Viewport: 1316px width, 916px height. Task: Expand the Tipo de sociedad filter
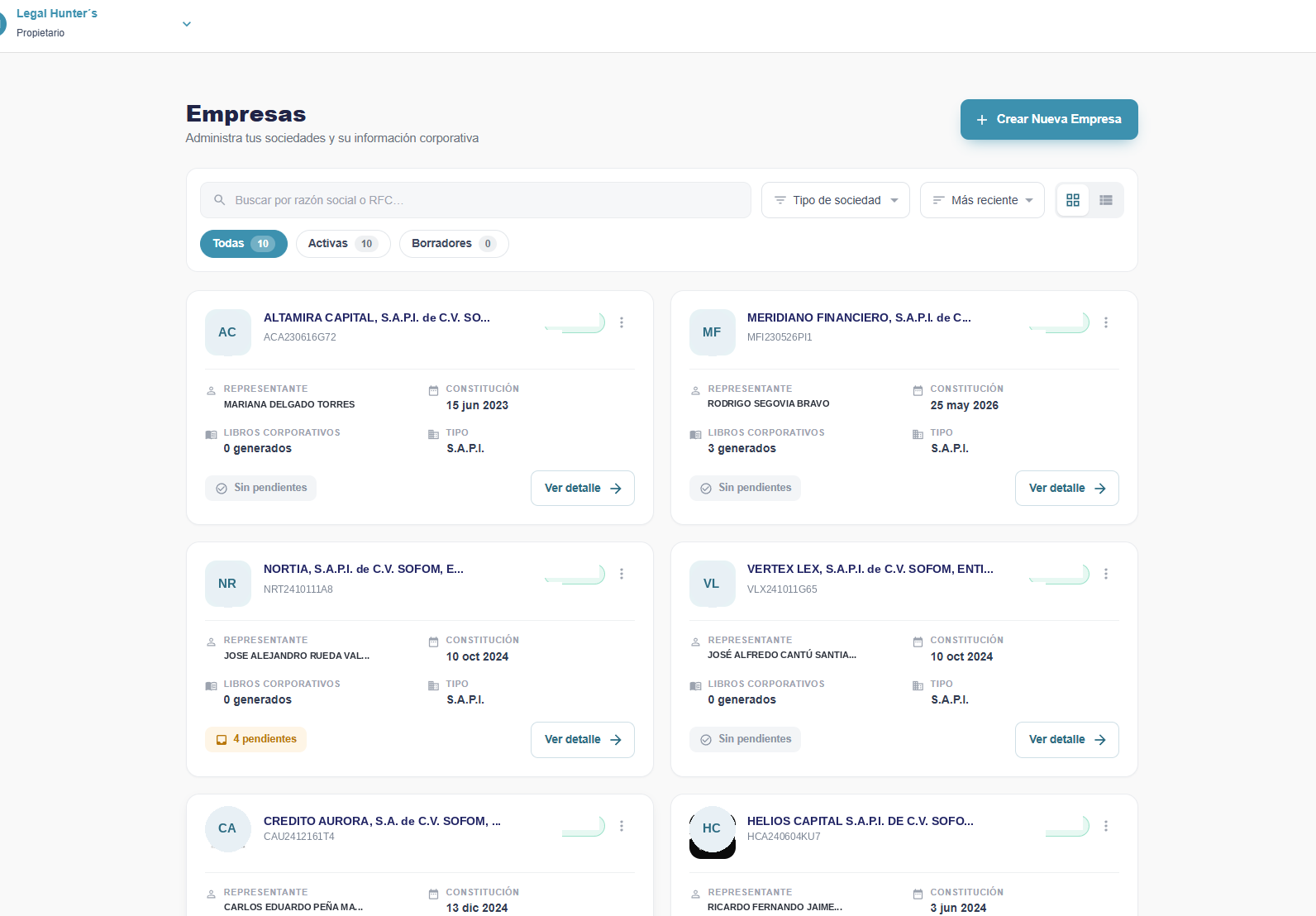pyautogui.click(x=836, y=200)
